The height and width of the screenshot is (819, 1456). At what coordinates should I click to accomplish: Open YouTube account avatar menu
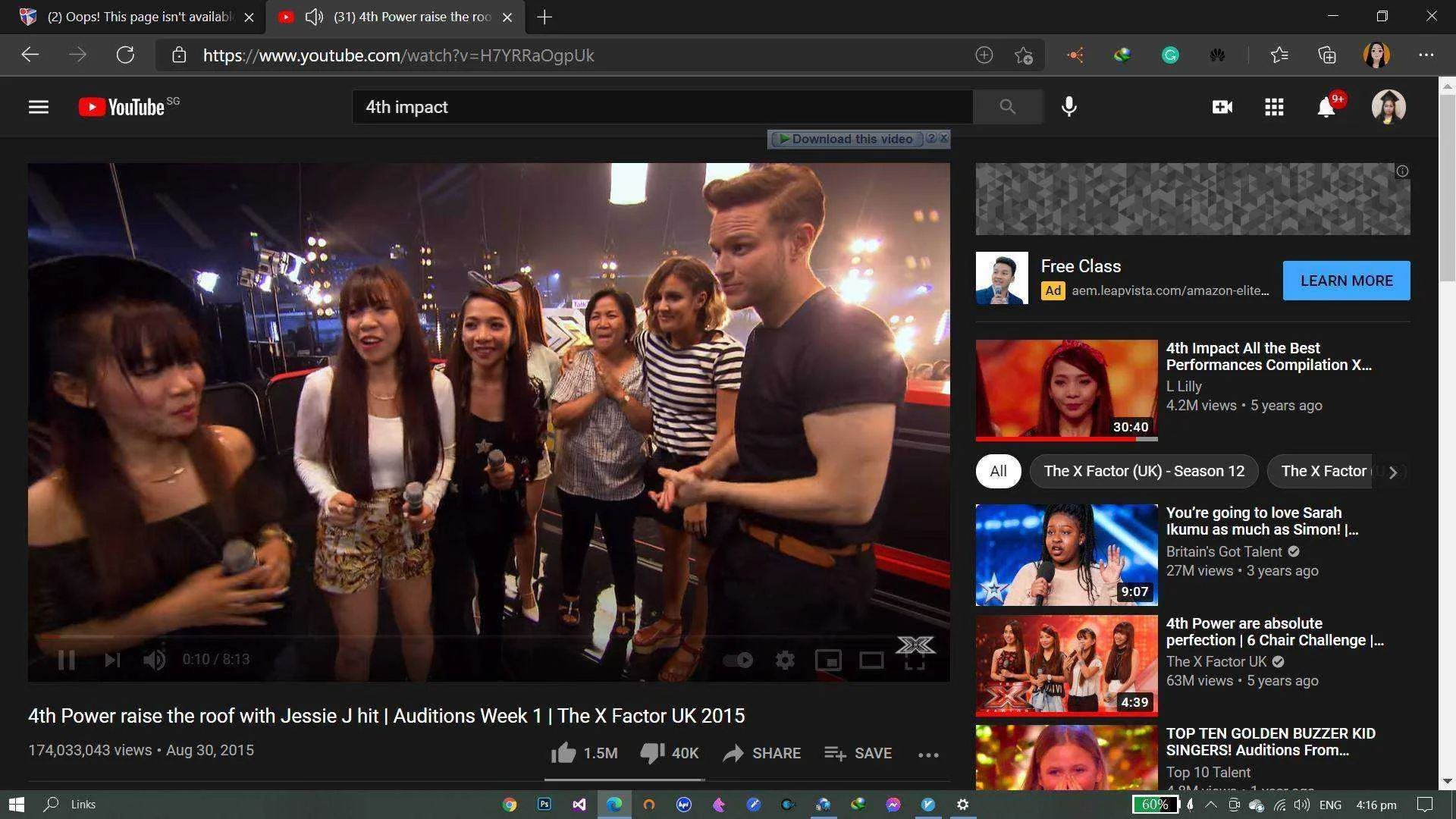click(x=1389, y=107)
